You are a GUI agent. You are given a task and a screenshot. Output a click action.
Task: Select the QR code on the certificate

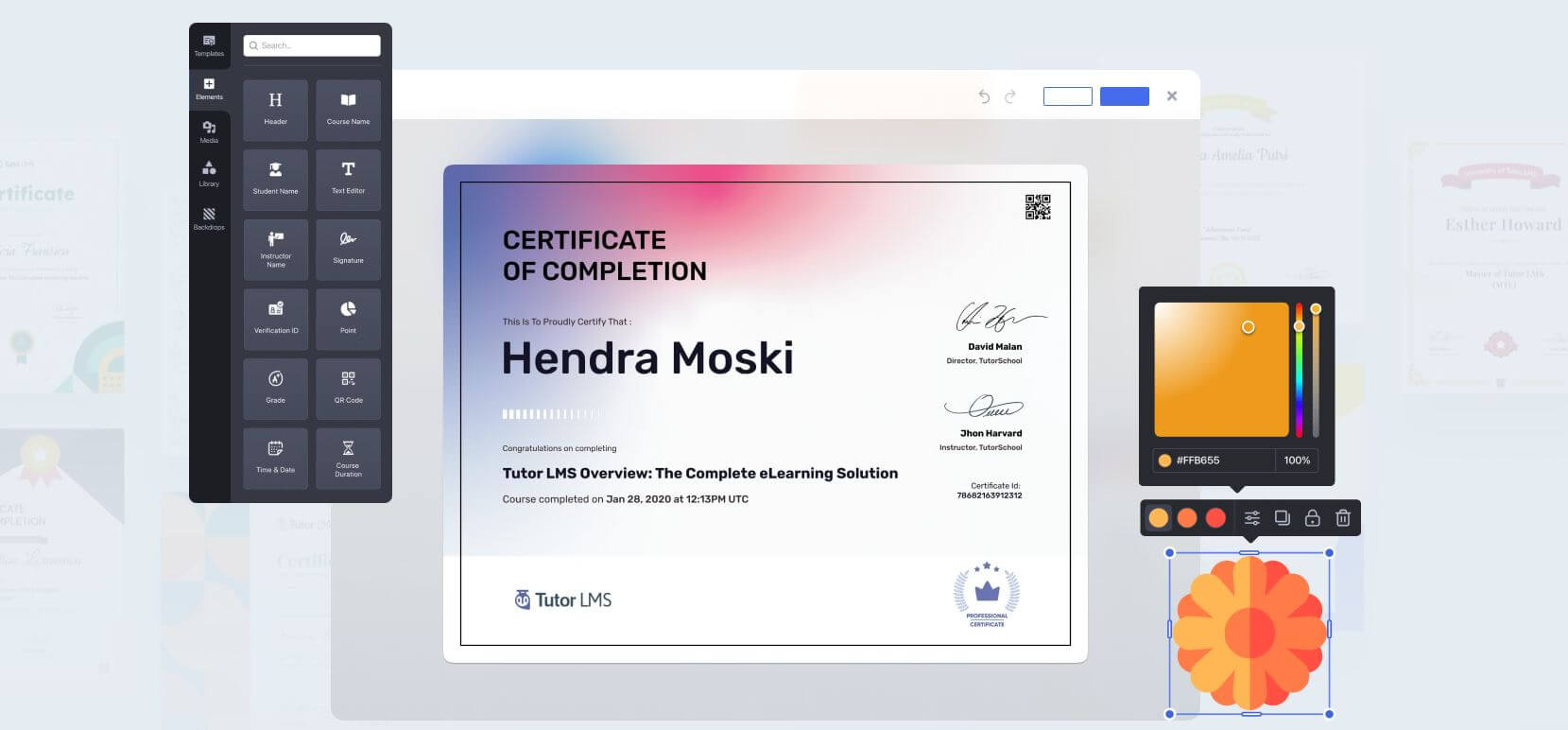1038,207
